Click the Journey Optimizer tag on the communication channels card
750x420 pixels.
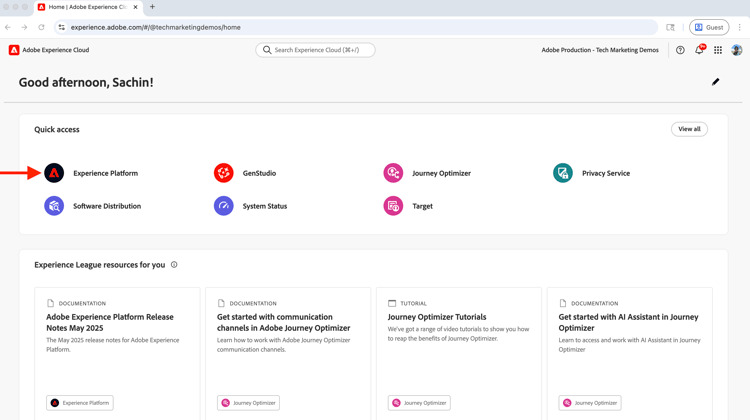point(248,403)
